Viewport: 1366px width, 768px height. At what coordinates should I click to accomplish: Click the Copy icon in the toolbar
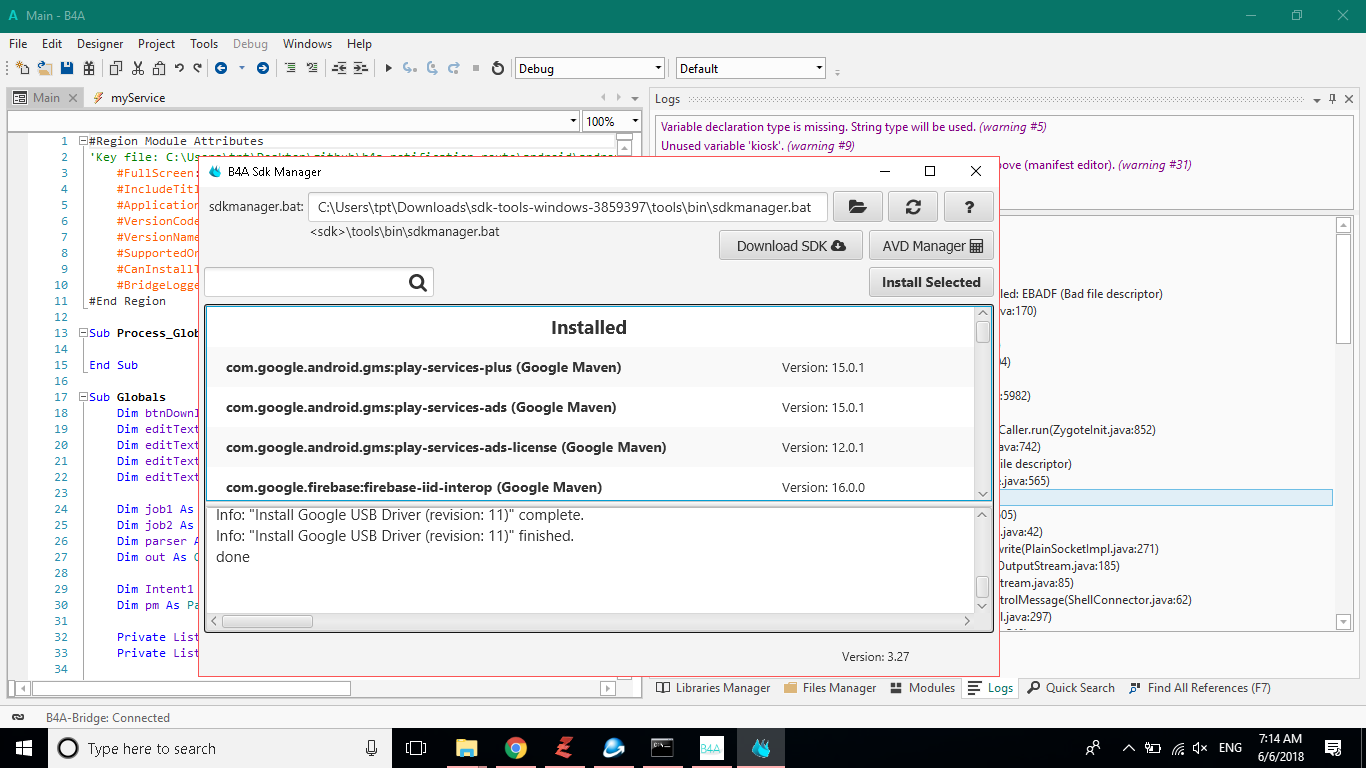coord(116,68)
